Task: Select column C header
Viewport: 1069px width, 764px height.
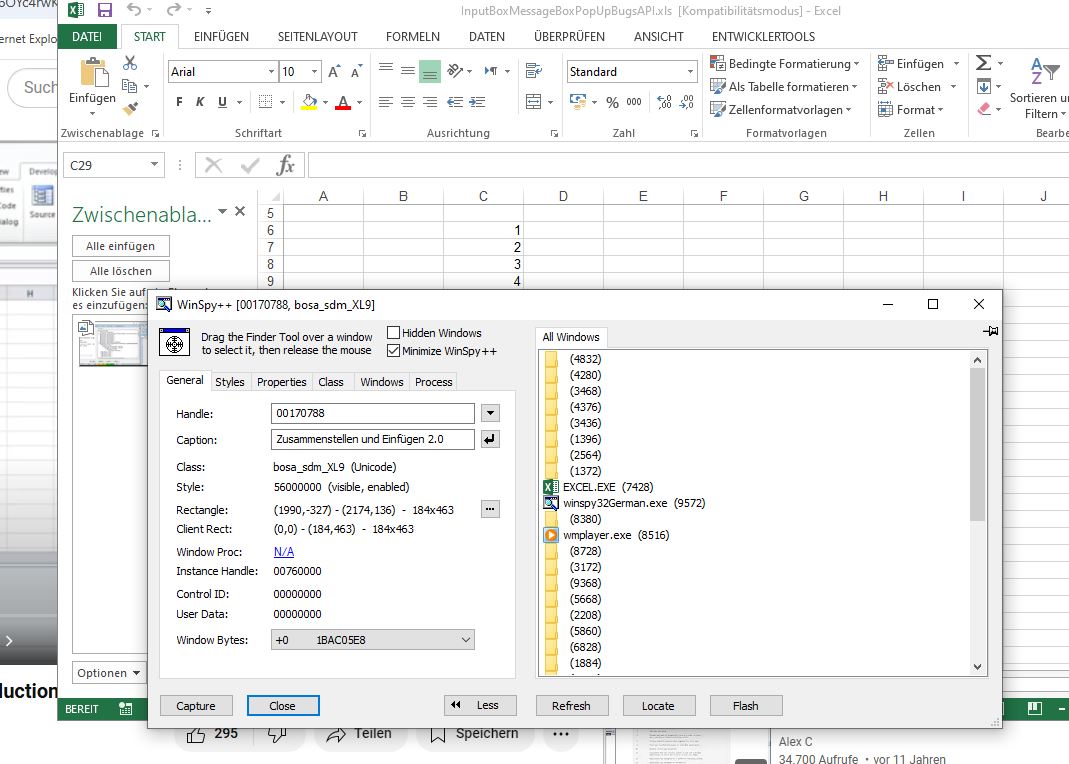Action: pyautogui.click(x=483, y=196)
